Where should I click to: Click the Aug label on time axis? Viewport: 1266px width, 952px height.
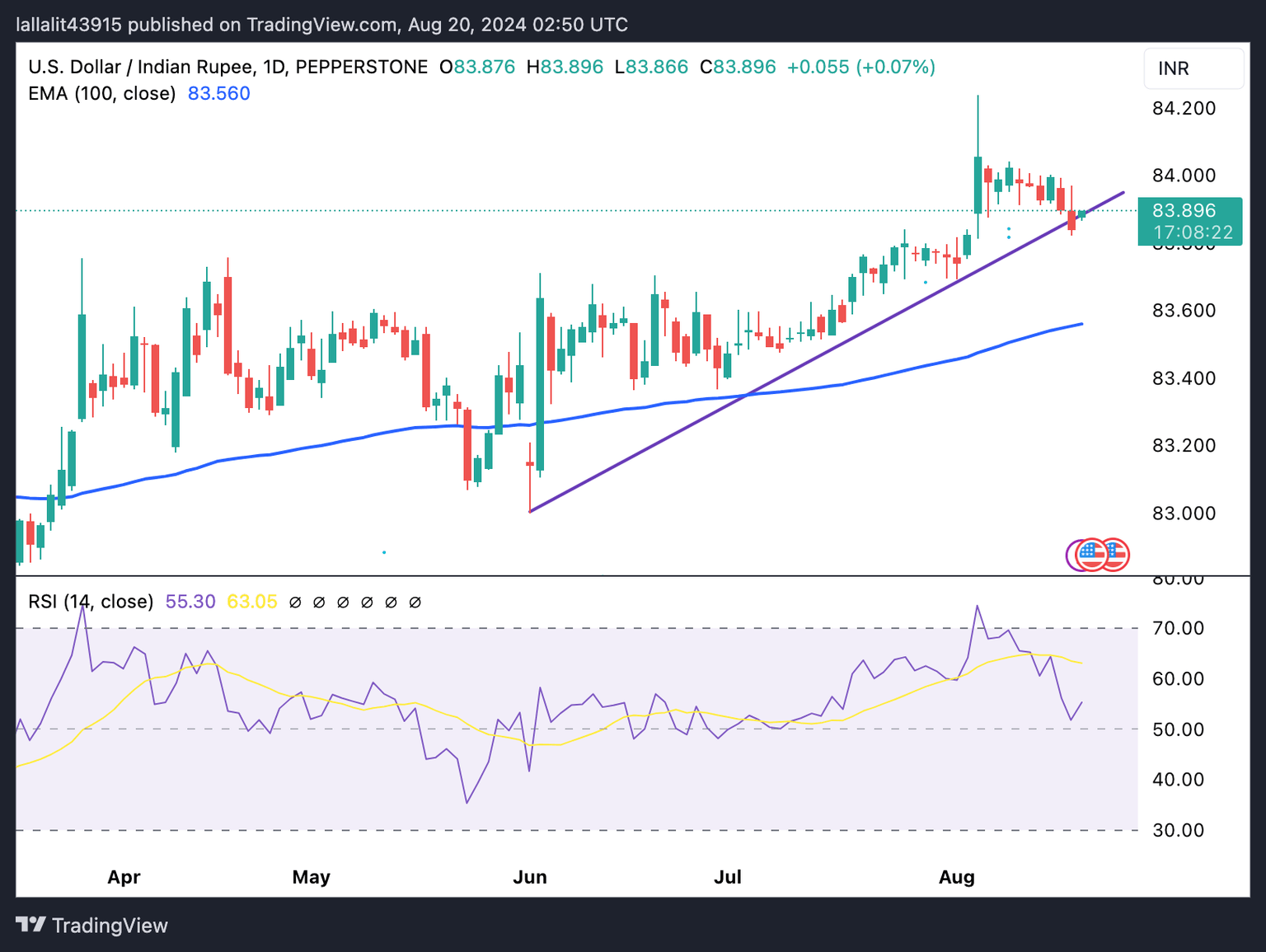point(956,877)
